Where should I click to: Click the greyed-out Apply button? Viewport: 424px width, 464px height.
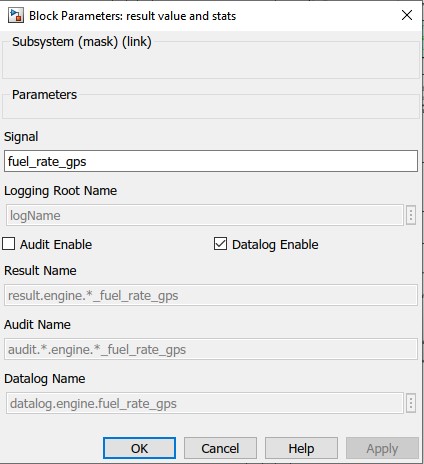(x=382, y=448)
